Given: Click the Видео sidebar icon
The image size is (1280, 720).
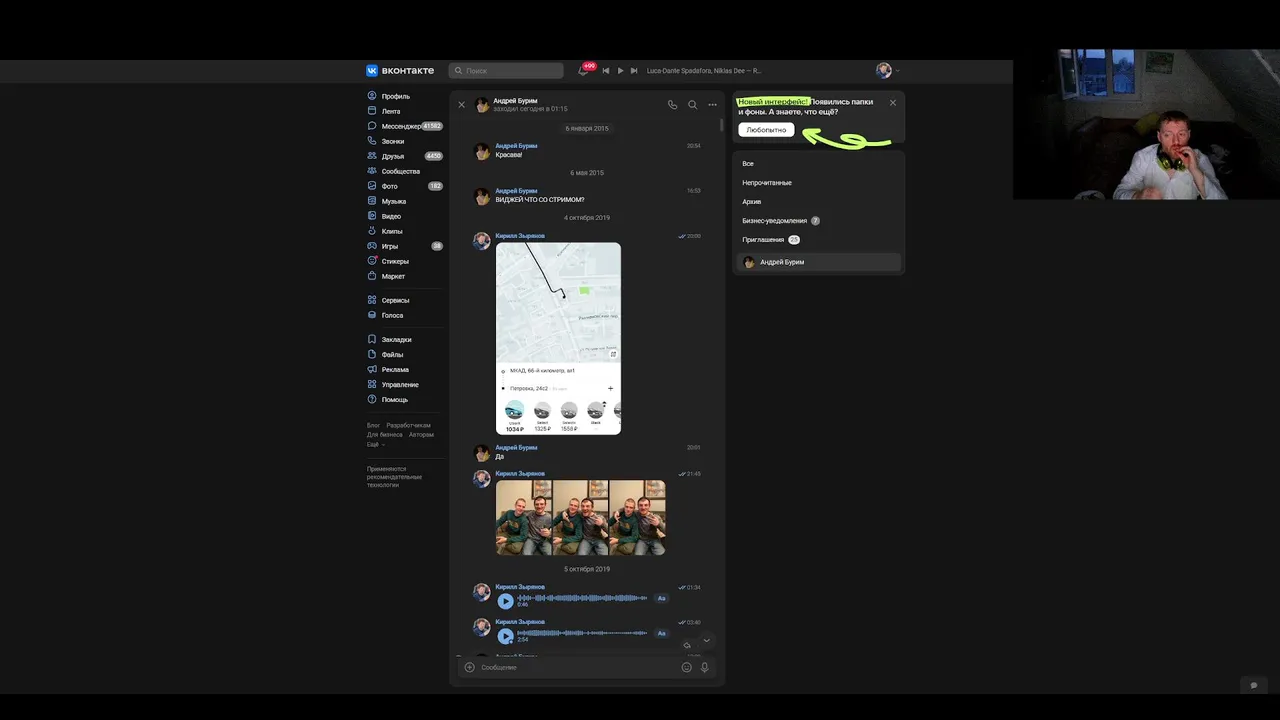Looking at the screenshot, I should tap(372, 216).
